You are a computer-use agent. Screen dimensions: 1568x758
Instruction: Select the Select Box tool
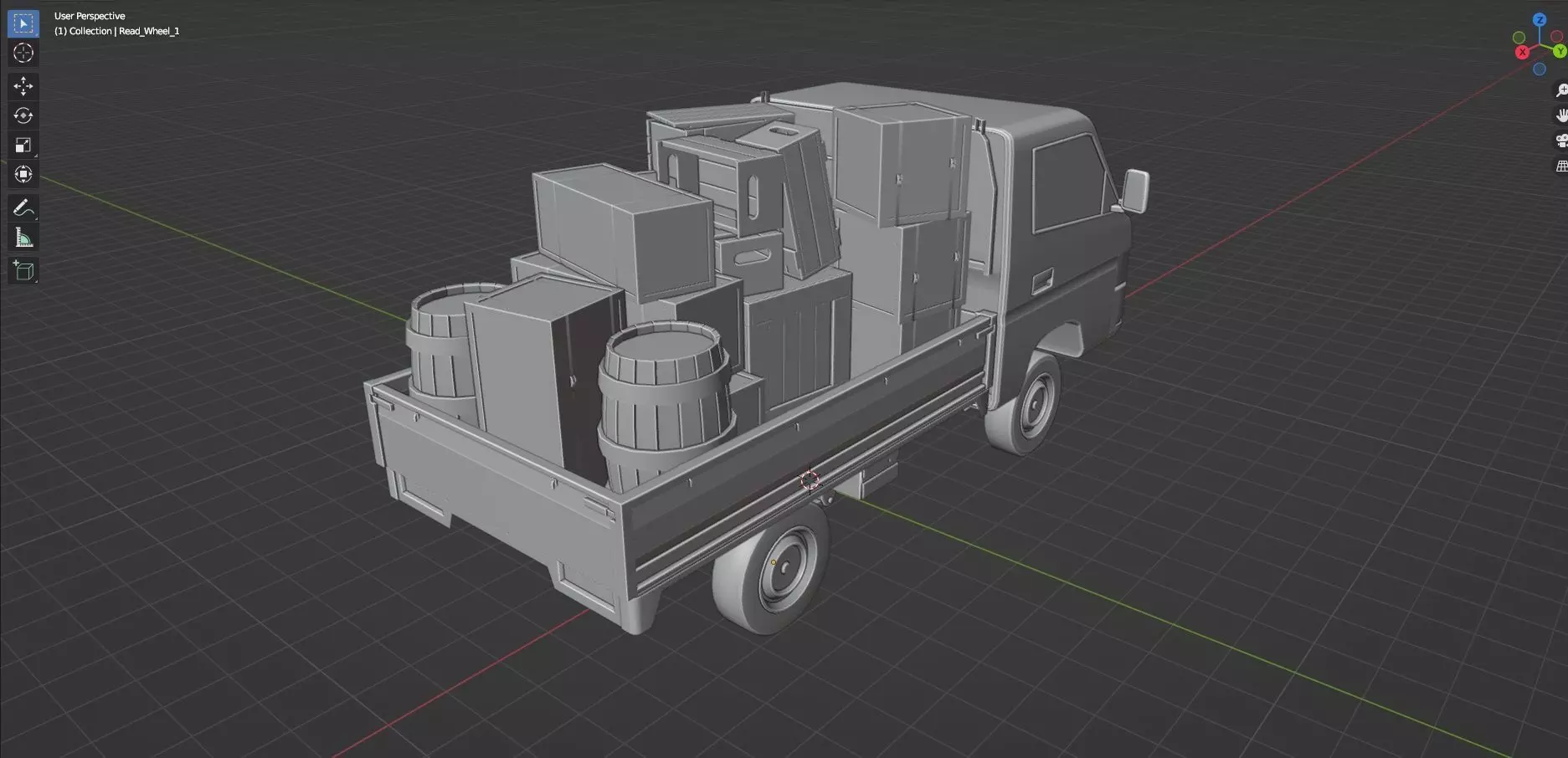pyautogui.click(x=23, y=23)
